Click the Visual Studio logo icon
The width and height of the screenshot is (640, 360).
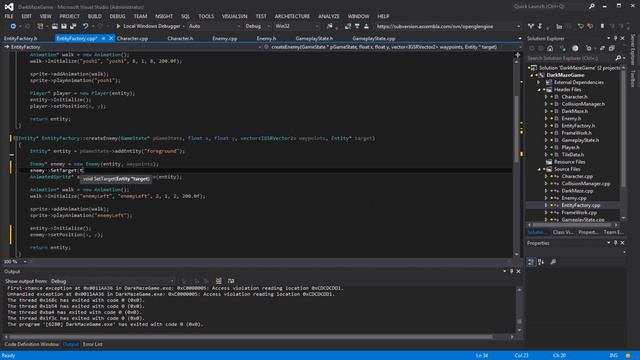click(x=9, y=7)
